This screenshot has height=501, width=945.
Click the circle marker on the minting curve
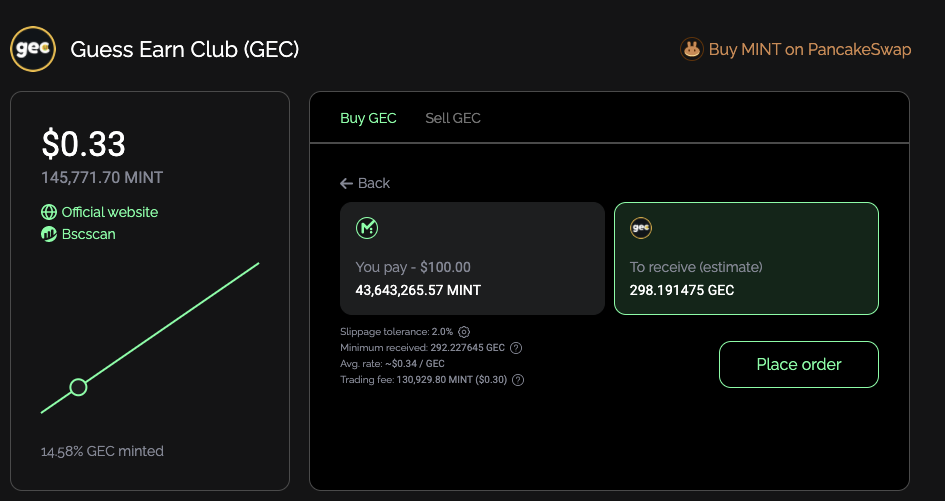[x=78, y=387]
